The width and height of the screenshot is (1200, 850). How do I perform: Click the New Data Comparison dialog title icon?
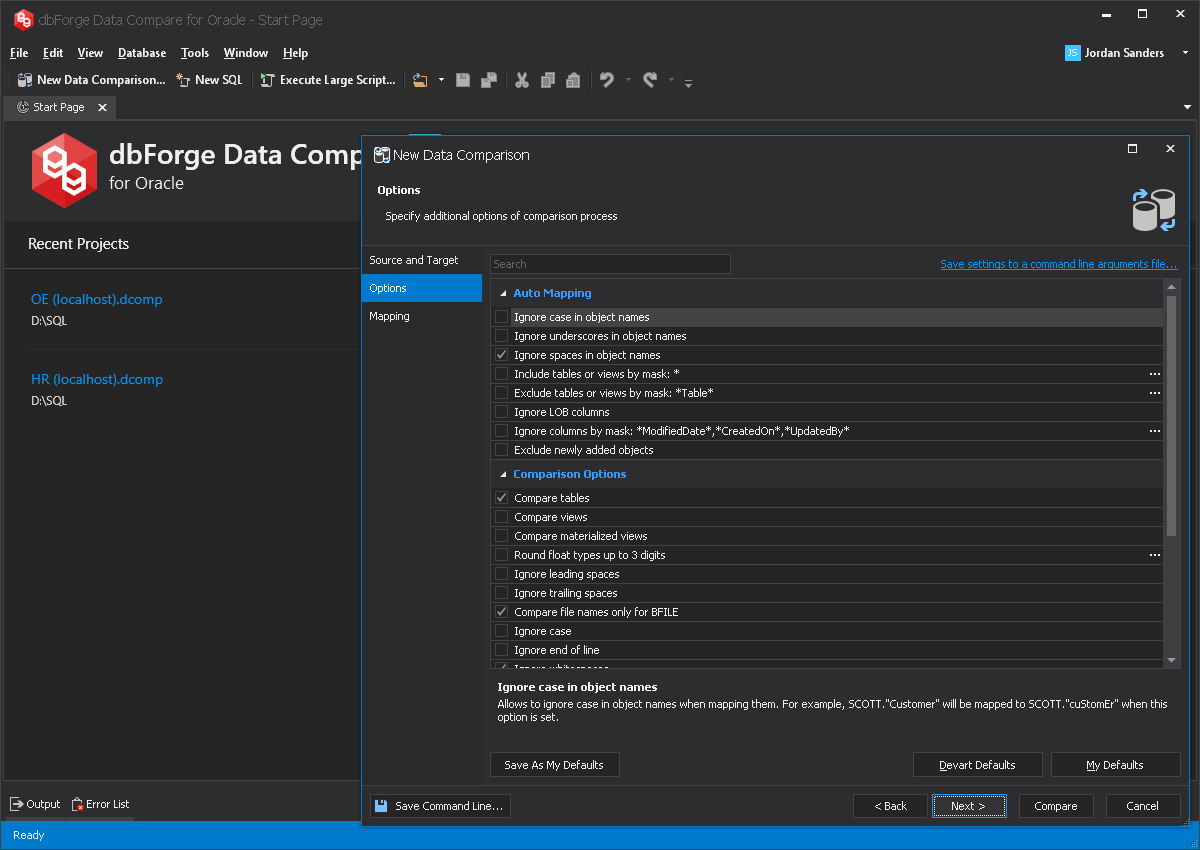tap(381, 155)
